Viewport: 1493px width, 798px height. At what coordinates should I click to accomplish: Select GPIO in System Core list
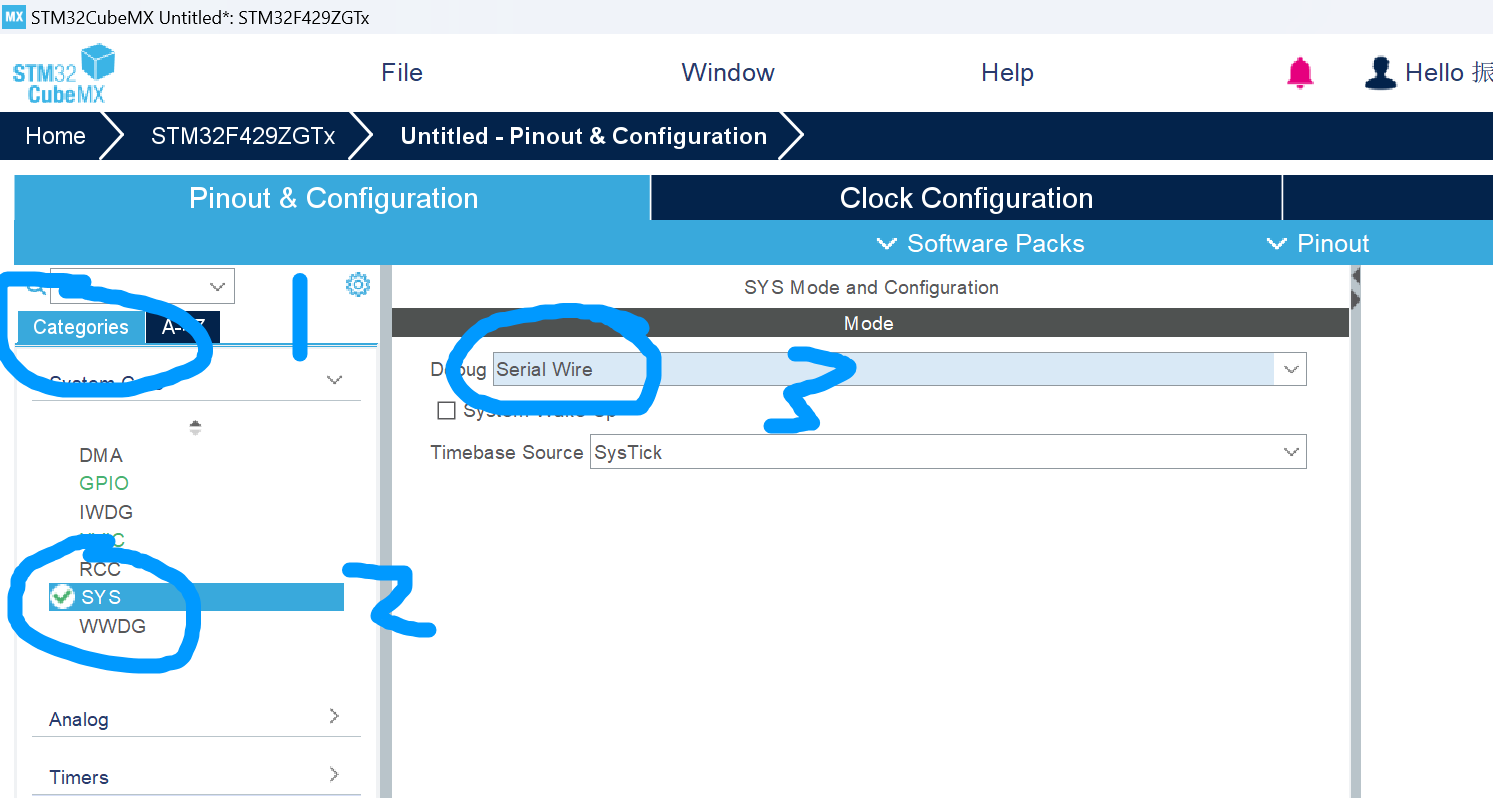click(104, 483)
